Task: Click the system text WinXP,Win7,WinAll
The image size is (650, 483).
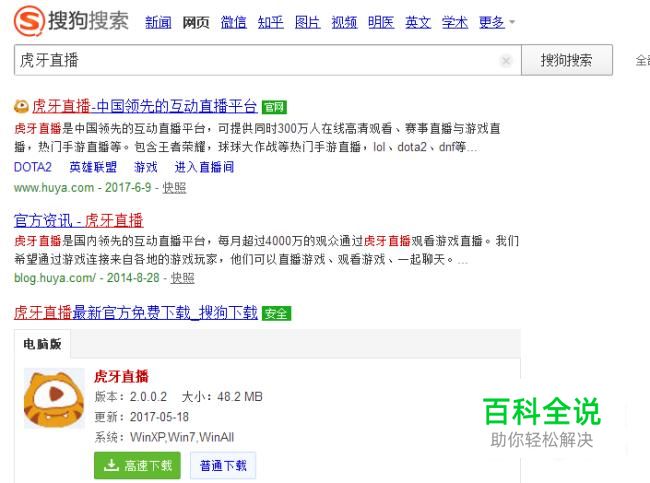Action: coord(182,437)
